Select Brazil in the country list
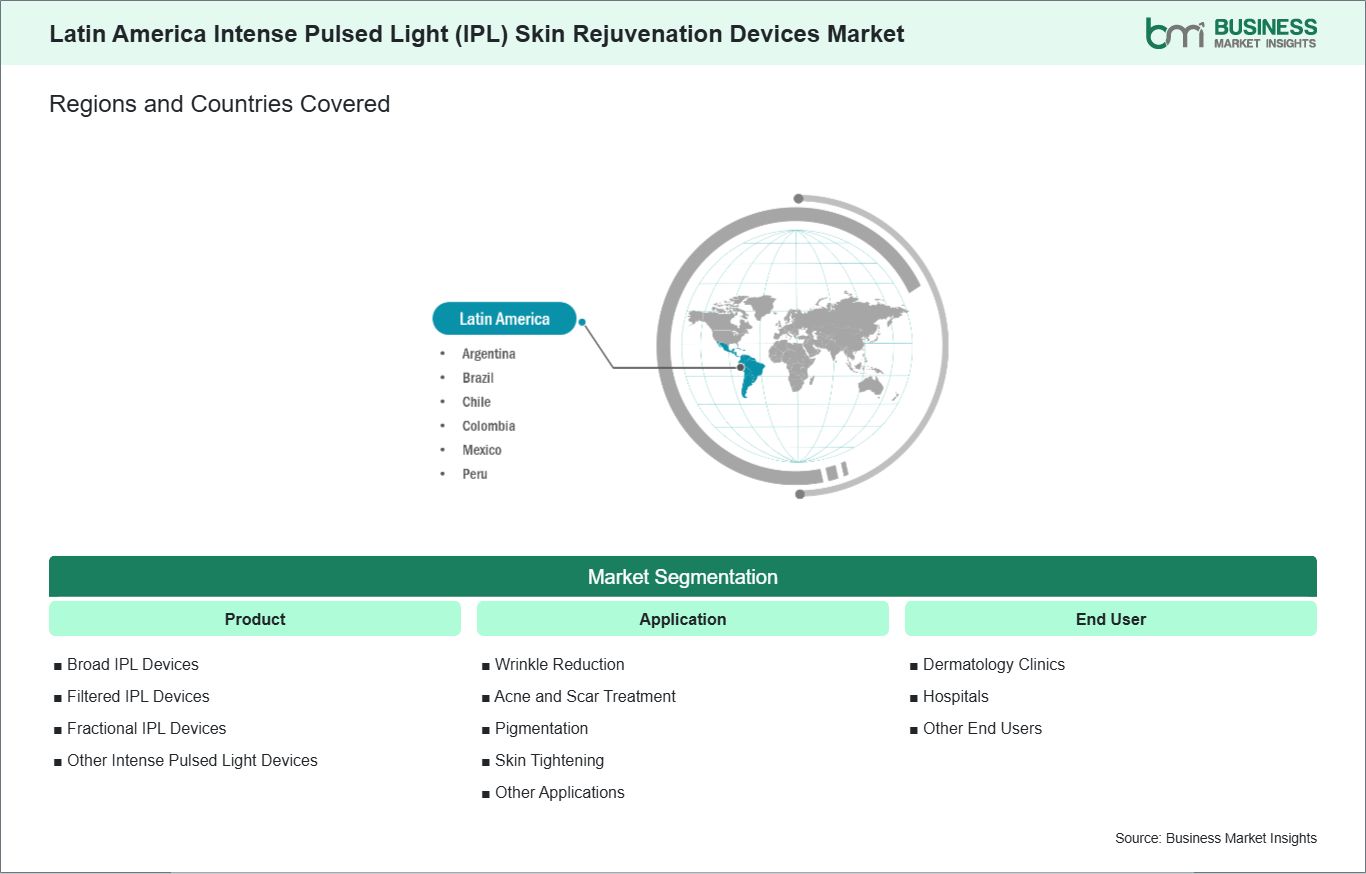 coord(478,378)
